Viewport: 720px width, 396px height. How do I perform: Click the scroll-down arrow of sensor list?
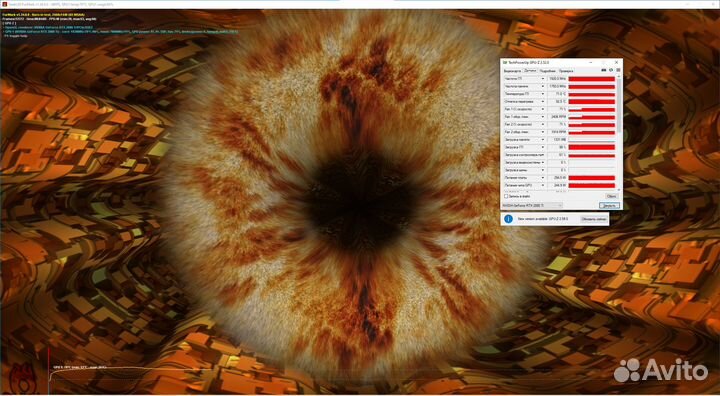pos(619,190)
